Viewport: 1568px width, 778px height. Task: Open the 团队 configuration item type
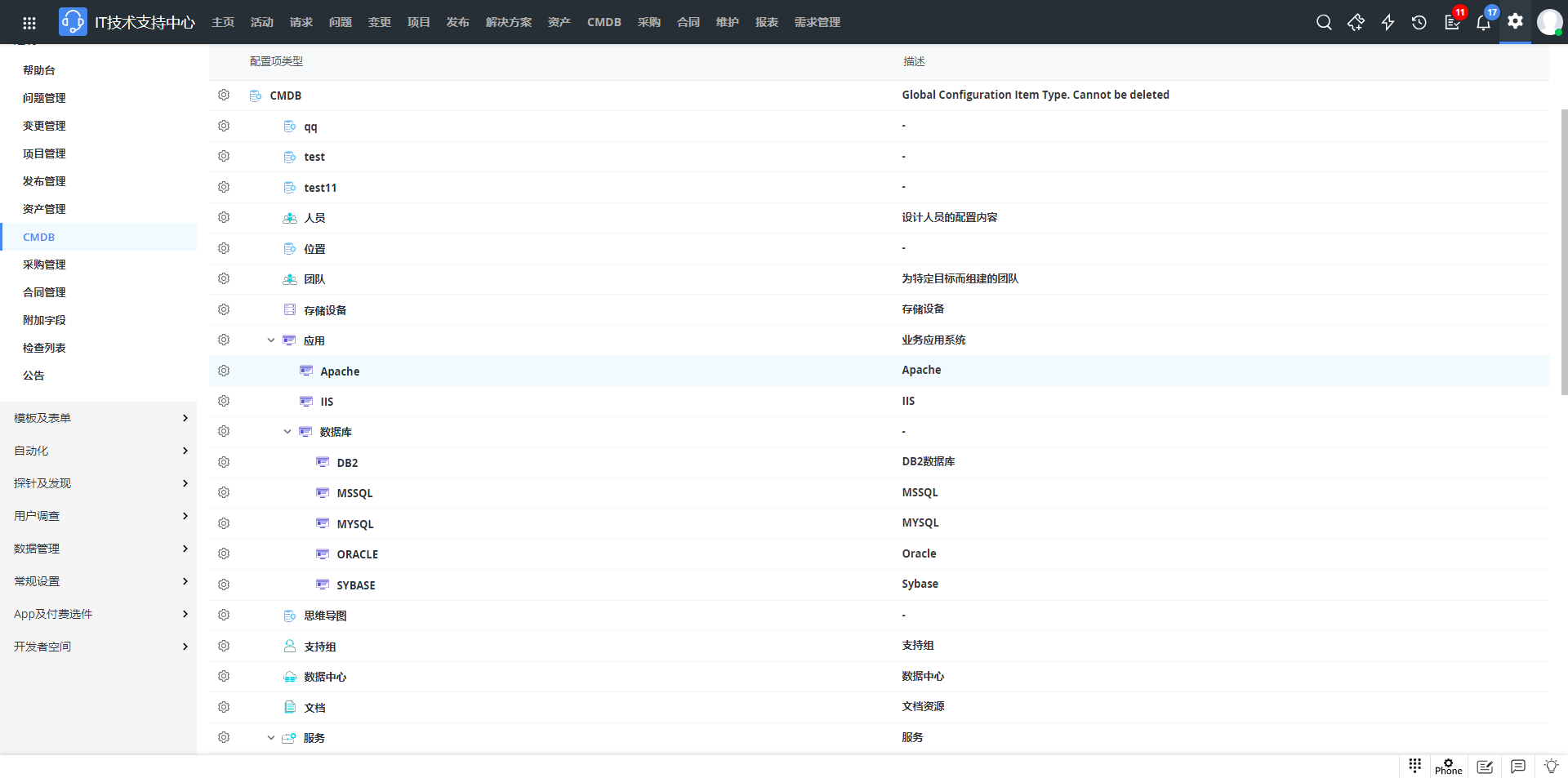click(314, 279)
